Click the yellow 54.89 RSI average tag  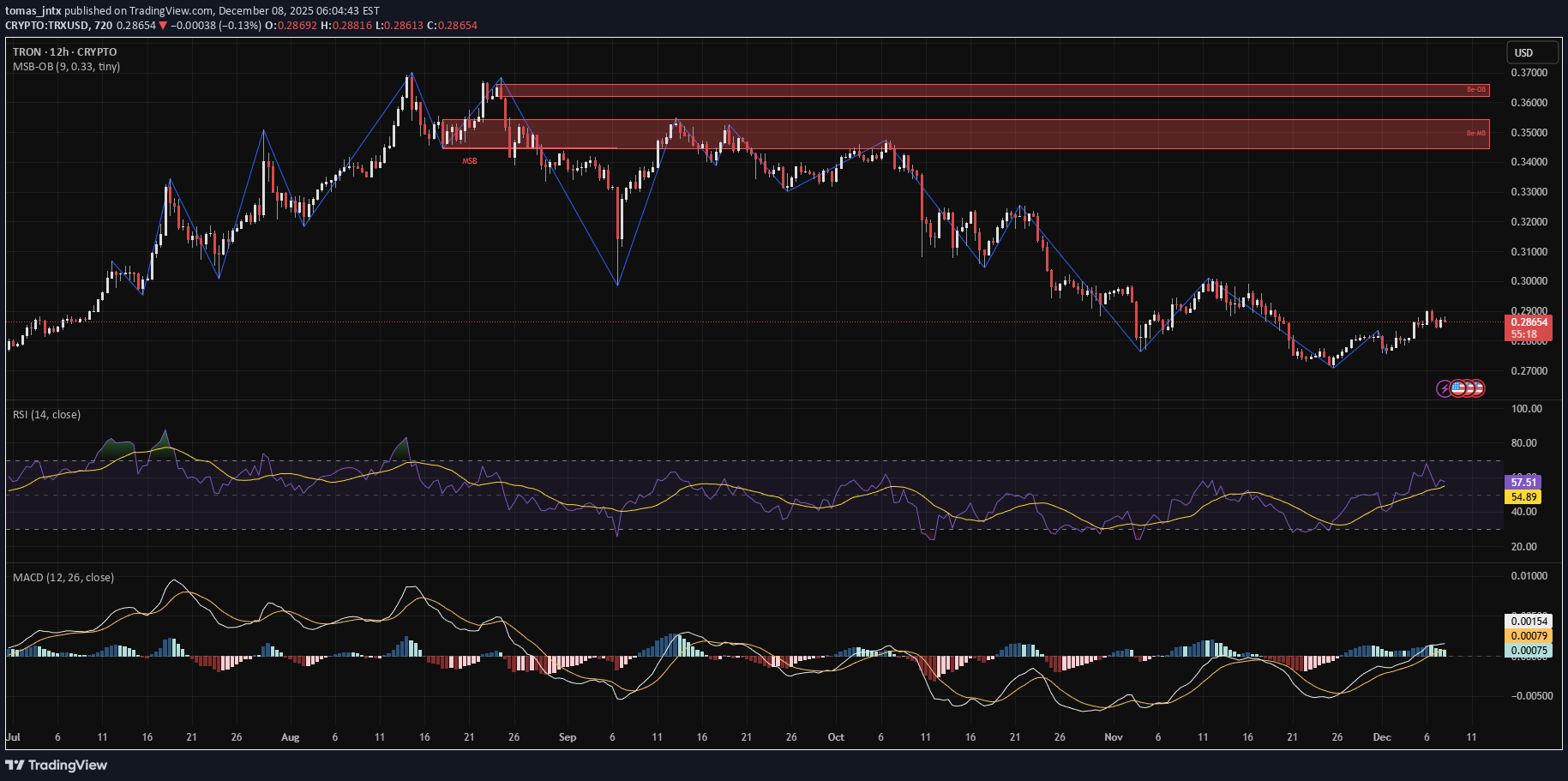[x=1523, y=497]
